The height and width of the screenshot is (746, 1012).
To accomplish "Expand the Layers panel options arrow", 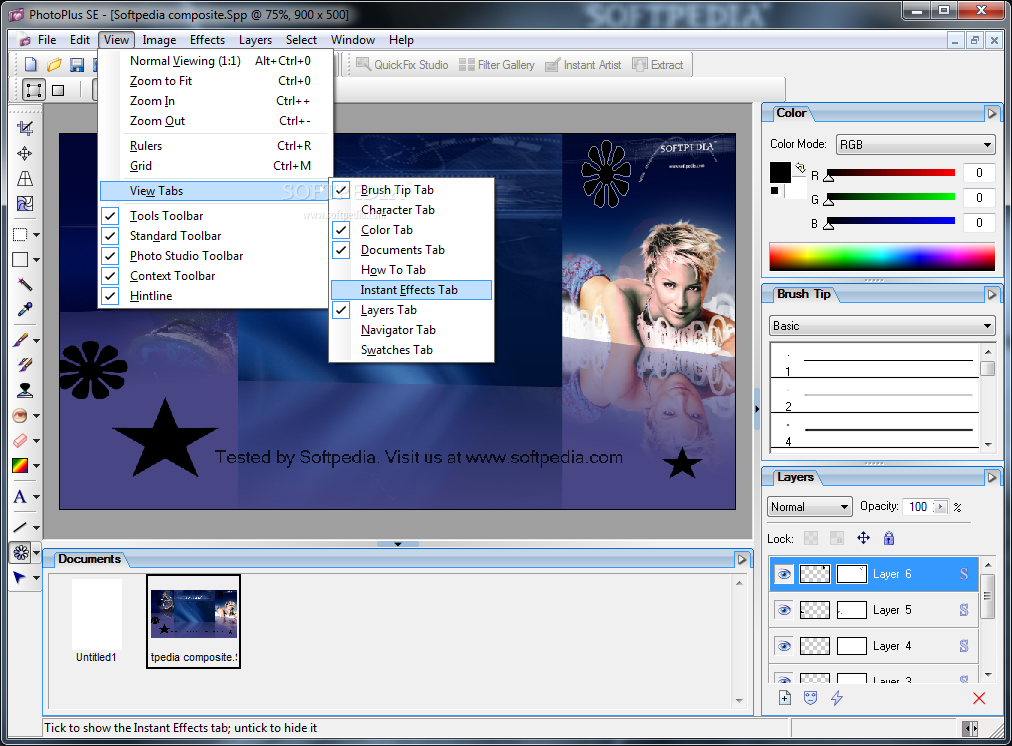I will [992, 478].
